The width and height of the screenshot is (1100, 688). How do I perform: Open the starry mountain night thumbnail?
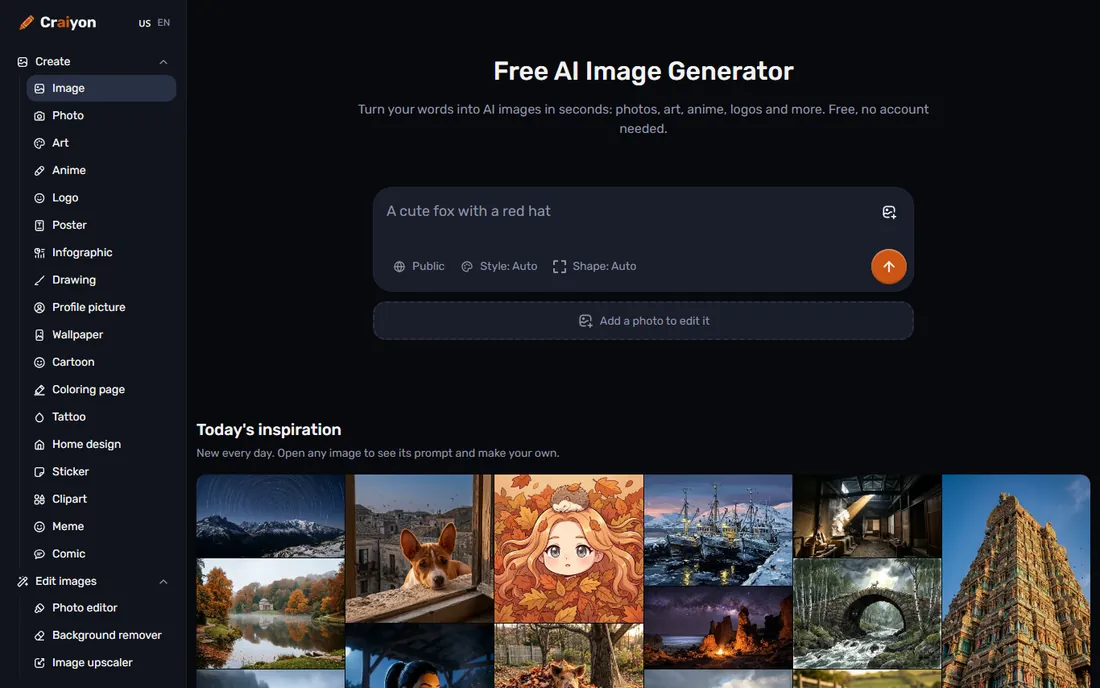click(270, 515)
